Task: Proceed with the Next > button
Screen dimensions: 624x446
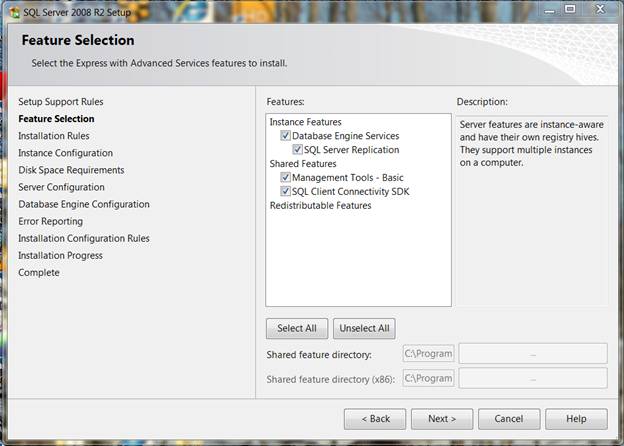Action: pyautogui.click(x=442, y=419)
